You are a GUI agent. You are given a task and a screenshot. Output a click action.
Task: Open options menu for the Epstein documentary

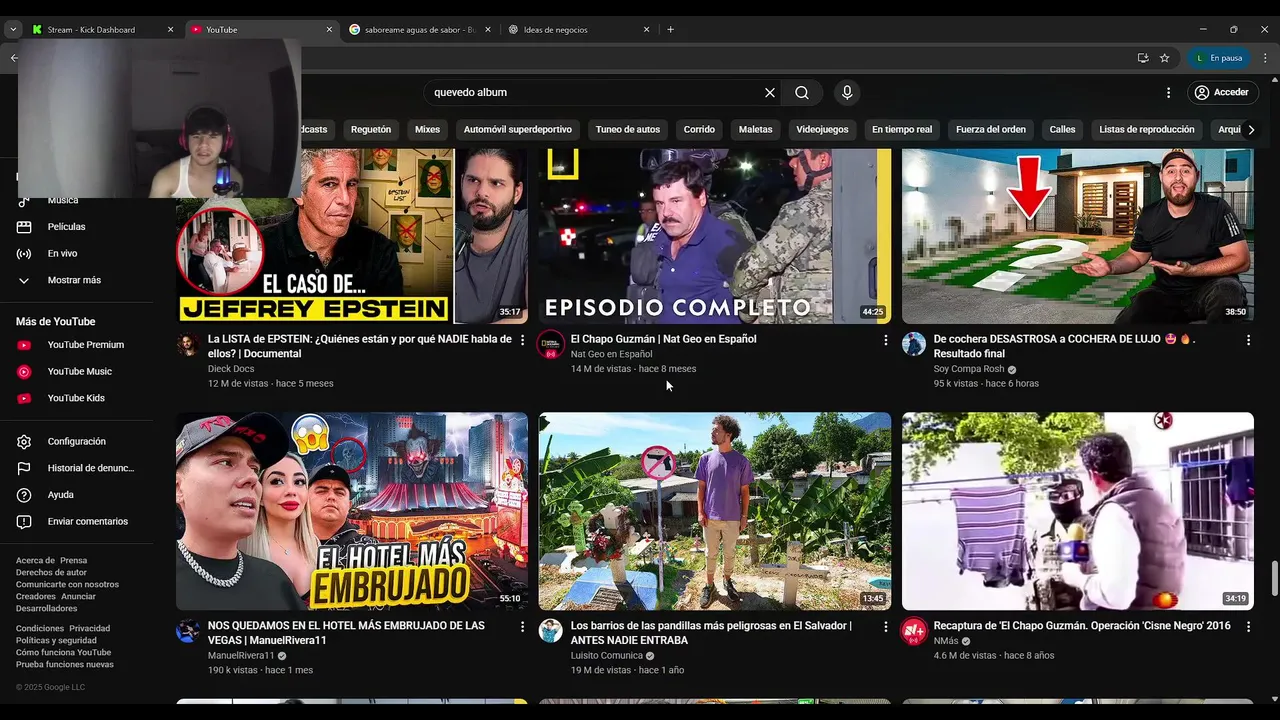(x=522, y=340)
